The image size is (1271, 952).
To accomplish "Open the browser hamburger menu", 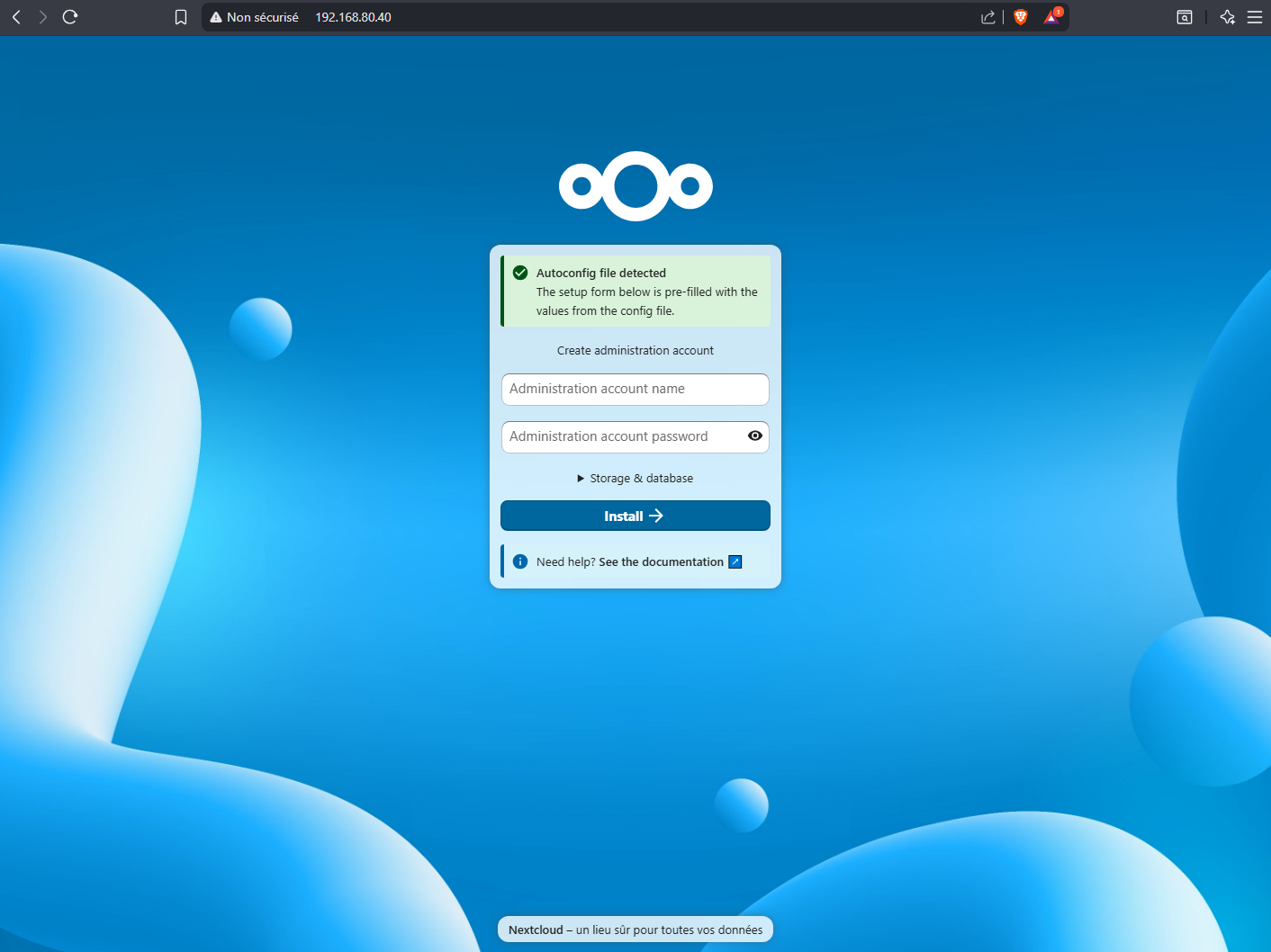I will pos(1255,17).
